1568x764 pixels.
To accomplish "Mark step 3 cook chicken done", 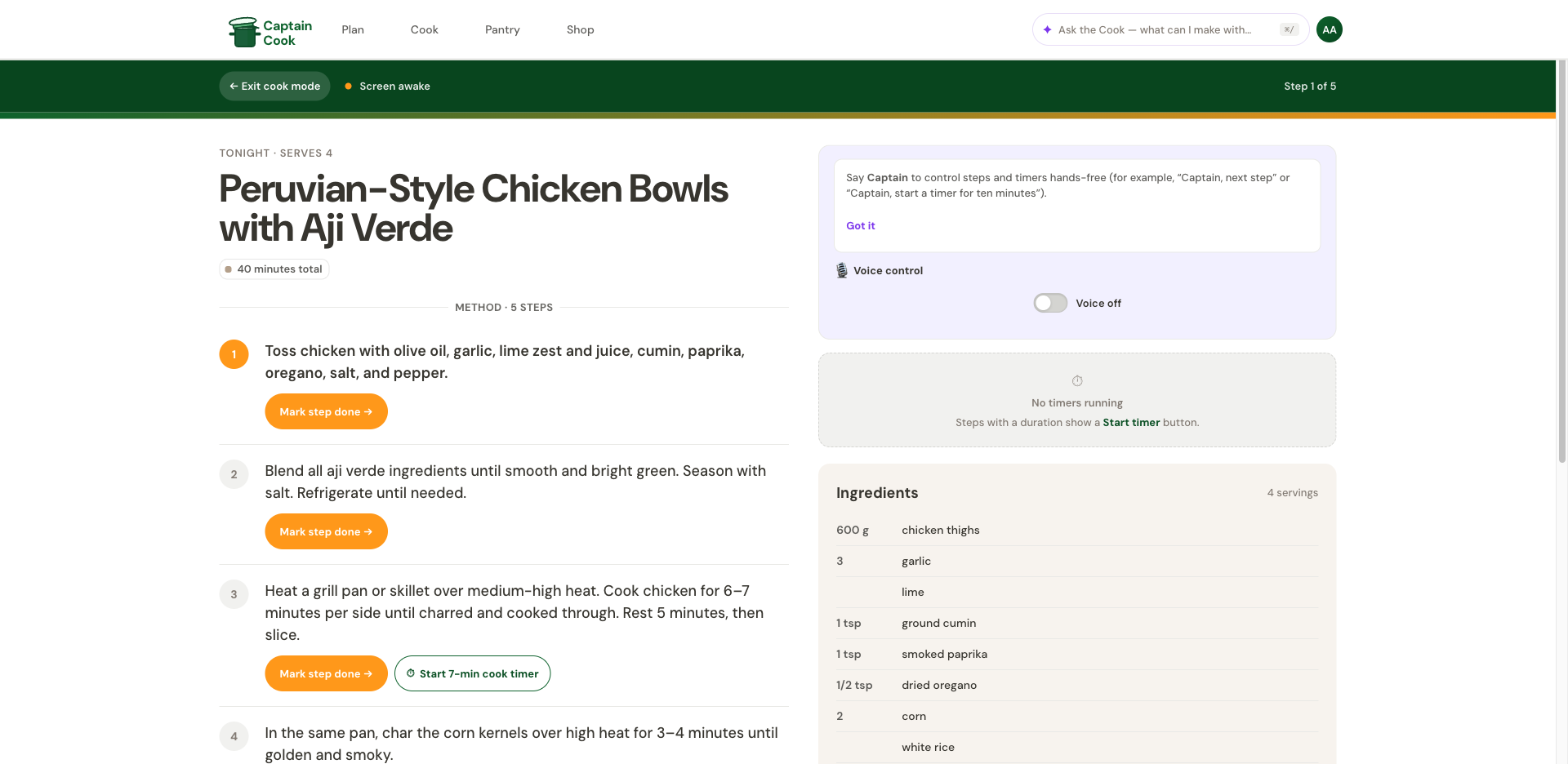I will point(326,673).
